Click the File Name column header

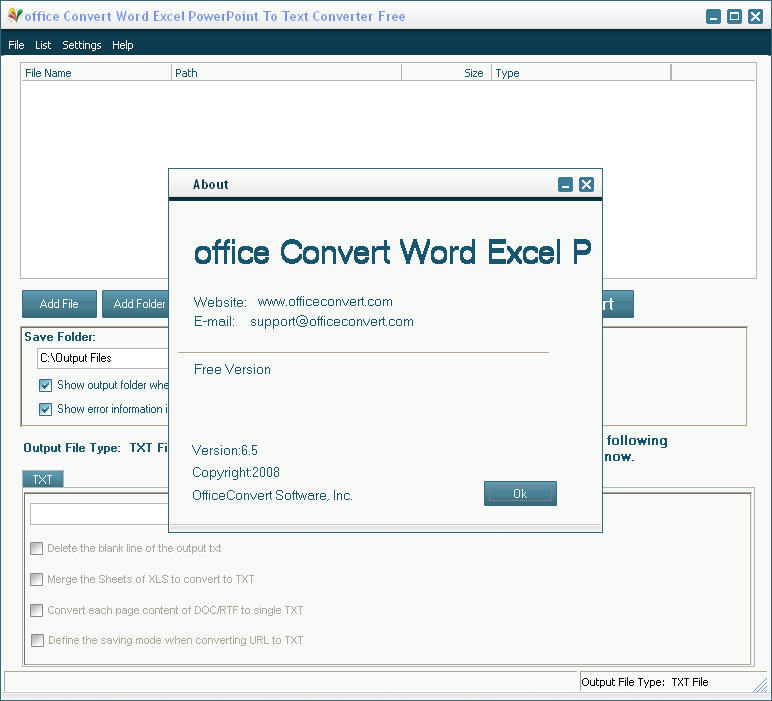coord(96,73)
